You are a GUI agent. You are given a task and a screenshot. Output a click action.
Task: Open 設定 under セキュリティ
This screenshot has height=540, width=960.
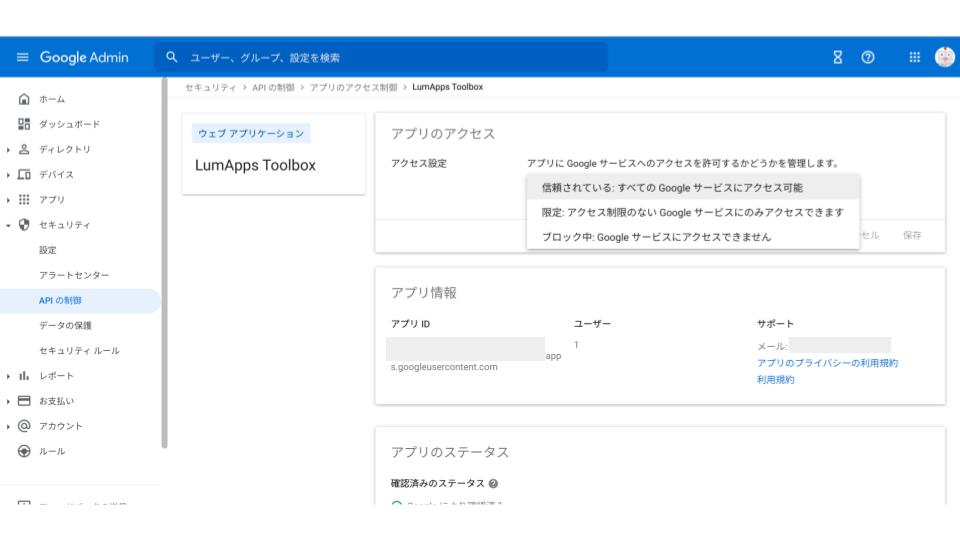pyautogui.click(x=48, y=250)
